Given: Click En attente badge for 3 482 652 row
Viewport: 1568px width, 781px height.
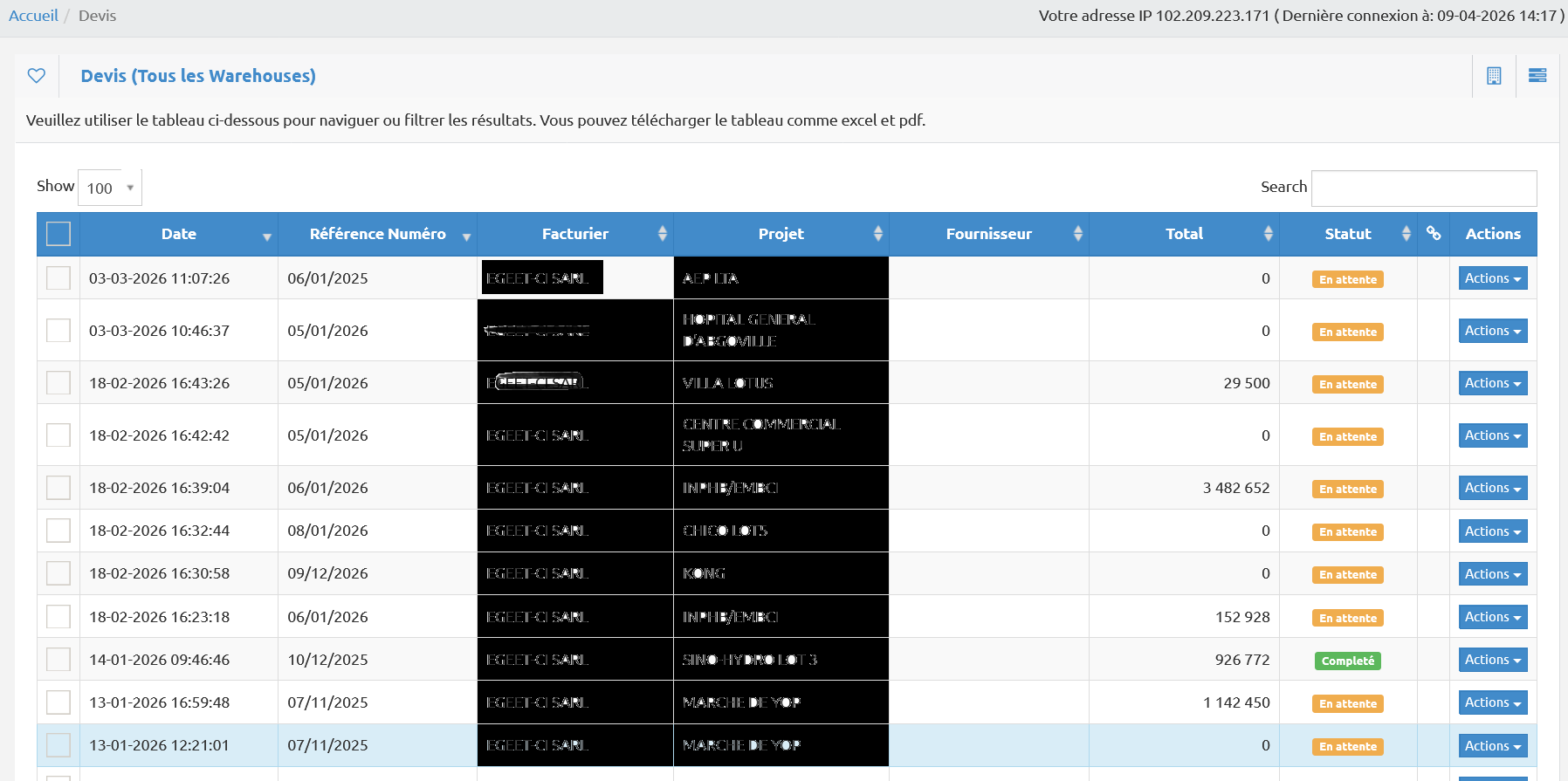Looking at the screenshot, I should (1347, 490).
